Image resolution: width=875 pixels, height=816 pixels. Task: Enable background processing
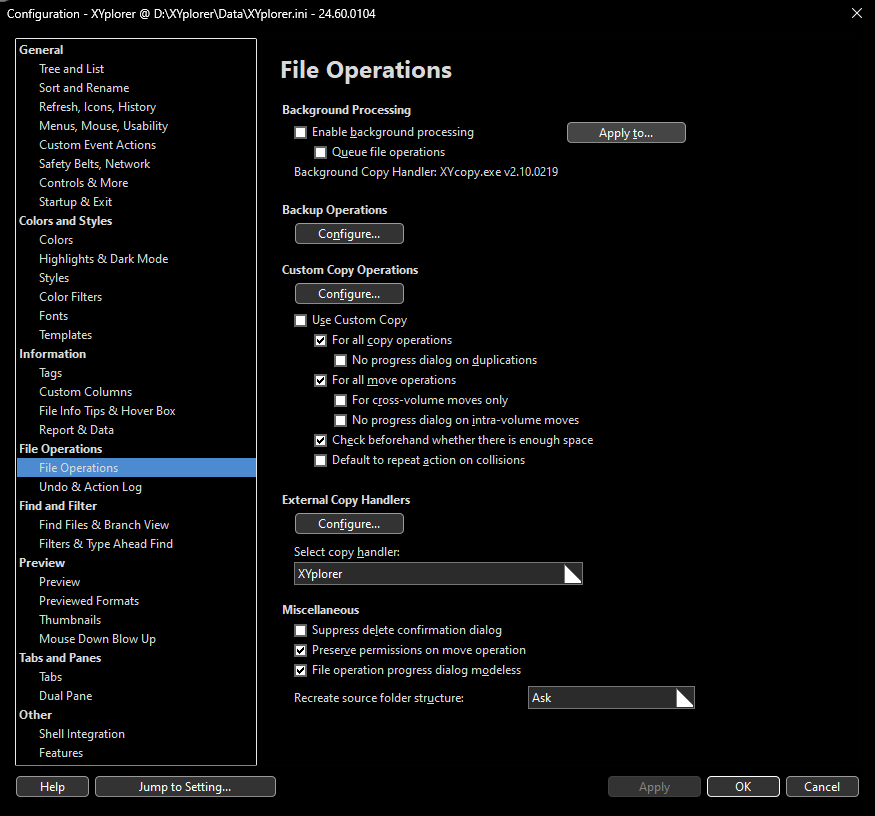(x=300, y=131)
